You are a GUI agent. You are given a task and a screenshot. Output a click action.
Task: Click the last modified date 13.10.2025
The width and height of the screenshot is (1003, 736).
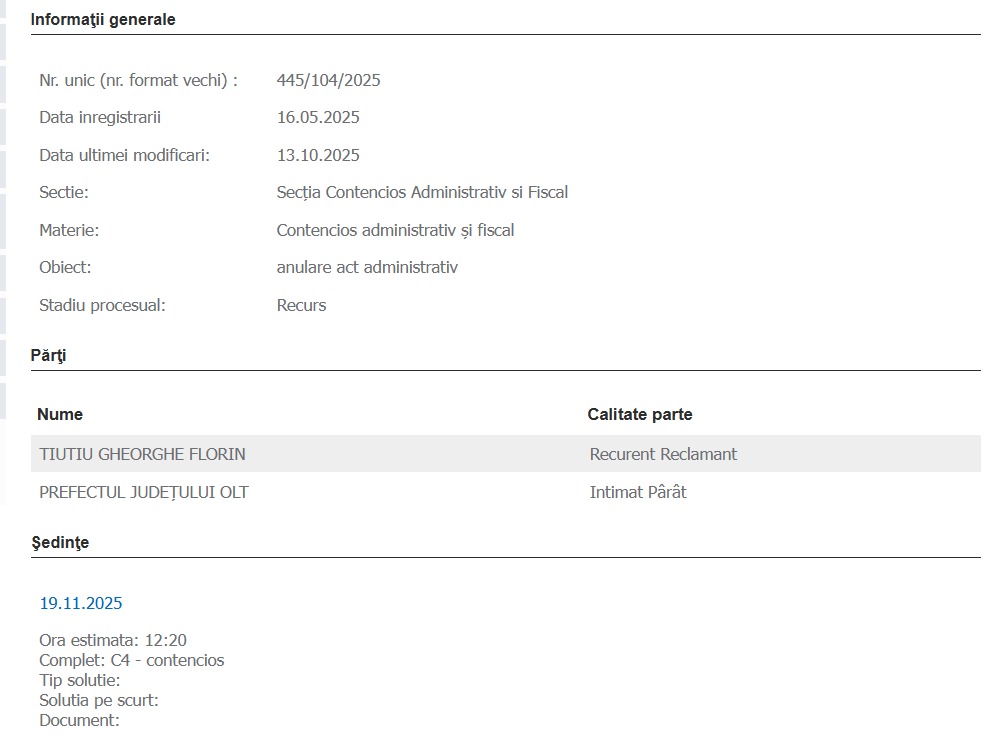coord(318,155)
